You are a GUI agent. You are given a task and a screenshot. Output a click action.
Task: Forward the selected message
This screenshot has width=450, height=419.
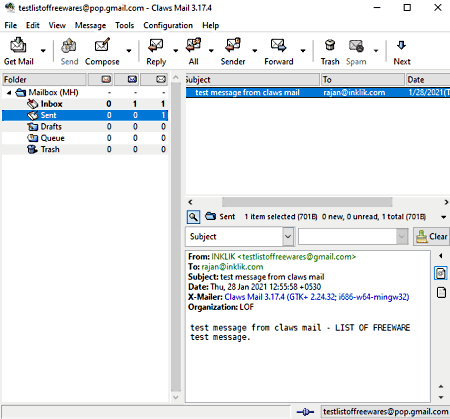(x=279, y=51)
